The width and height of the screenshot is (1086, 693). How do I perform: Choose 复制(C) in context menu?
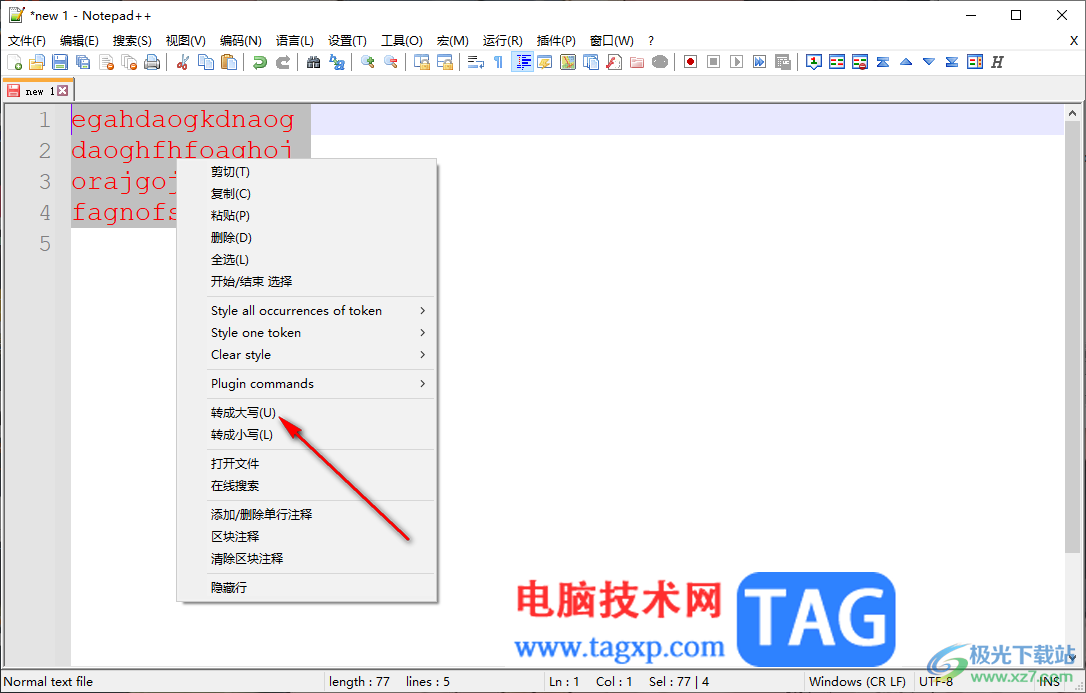coord(307,194)
